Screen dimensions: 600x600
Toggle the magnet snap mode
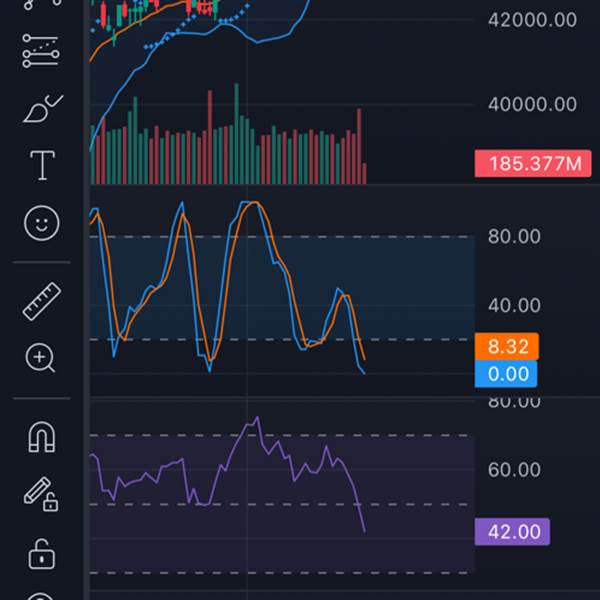click(x=42, y=437)
